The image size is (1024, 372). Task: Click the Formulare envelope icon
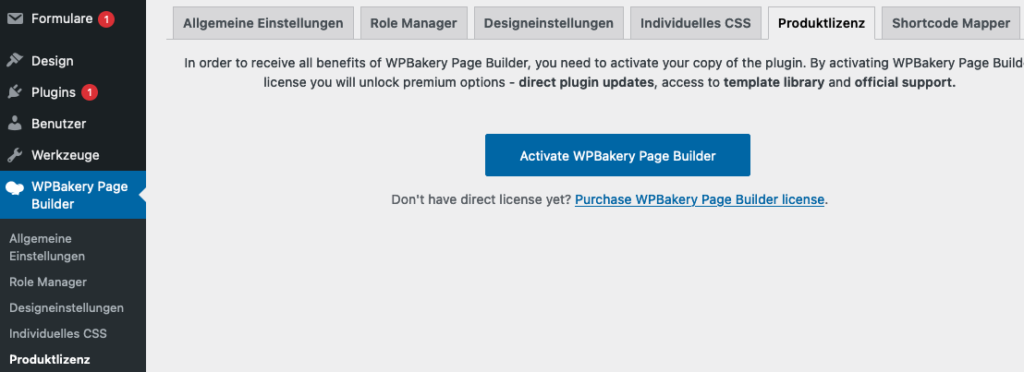click(x=14, y=20)
